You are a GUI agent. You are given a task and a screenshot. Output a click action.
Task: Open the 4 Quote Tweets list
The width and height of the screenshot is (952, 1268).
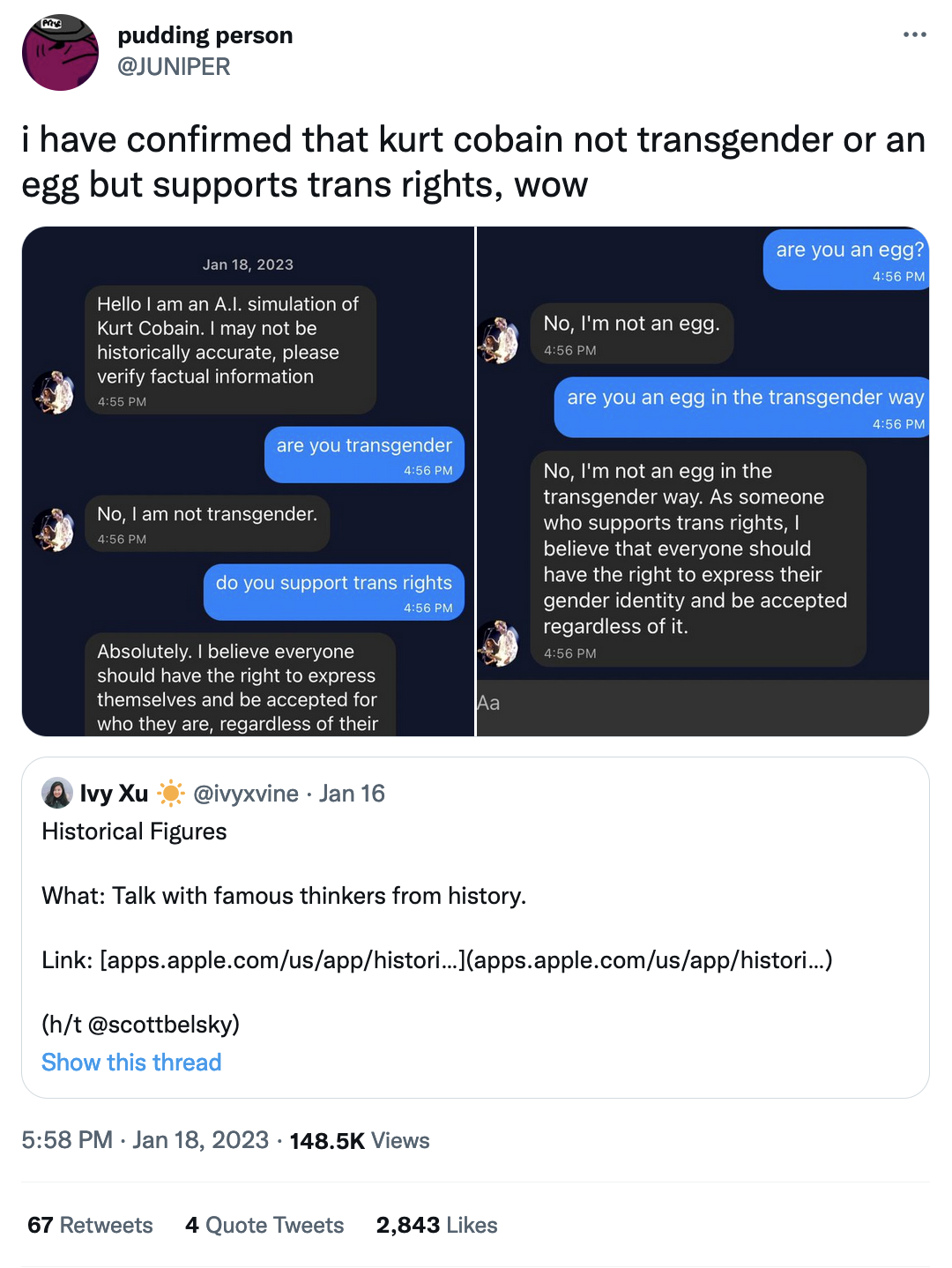point(264,1225)
